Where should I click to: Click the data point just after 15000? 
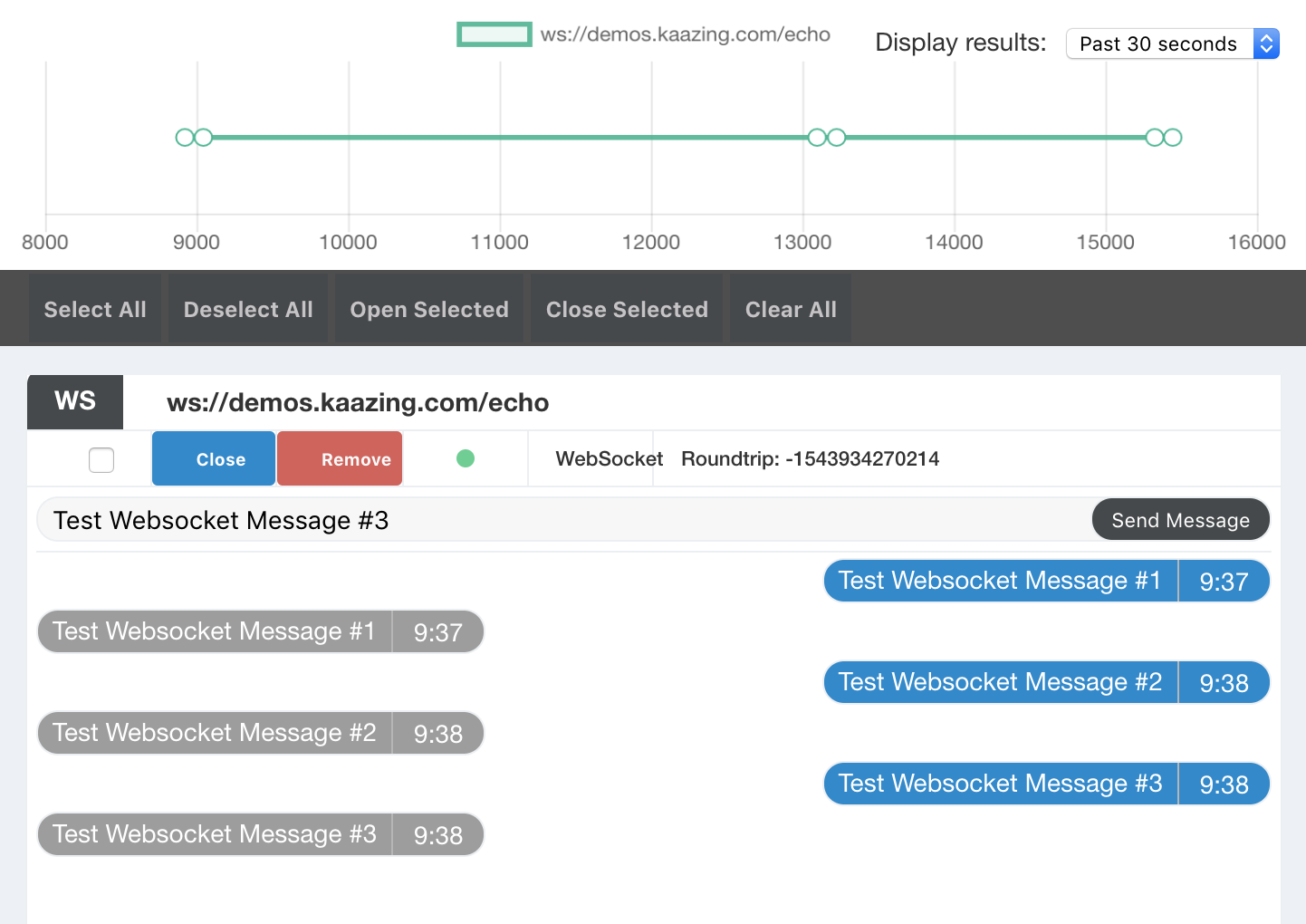point(1155,138)
